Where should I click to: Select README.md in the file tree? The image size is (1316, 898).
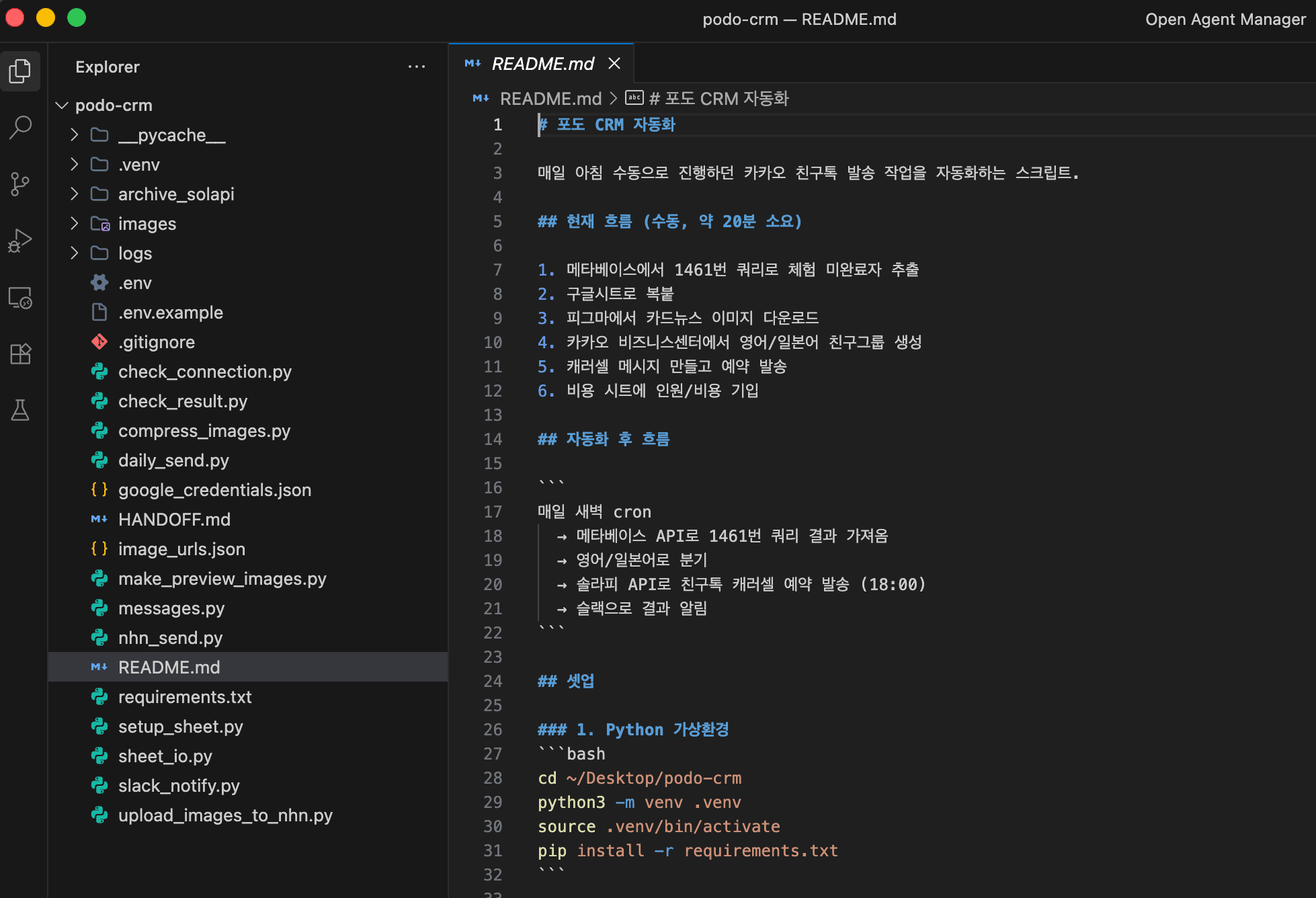pyautogui.click(x=248, y=667)
